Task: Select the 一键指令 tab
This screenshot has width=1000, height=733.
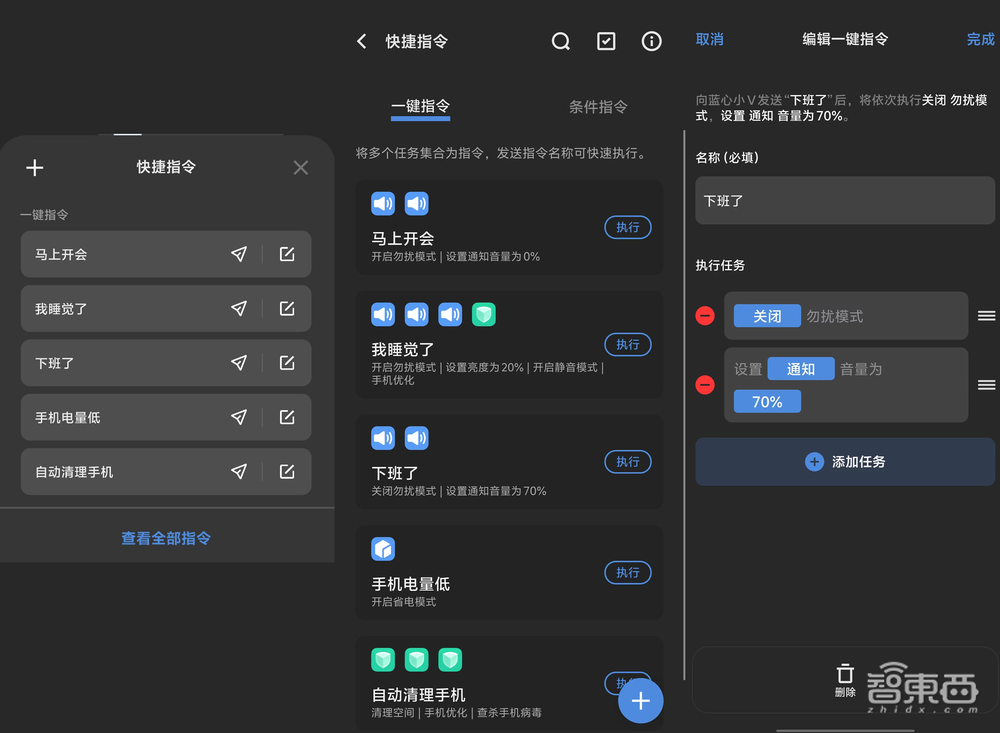Action: (420, 106)
